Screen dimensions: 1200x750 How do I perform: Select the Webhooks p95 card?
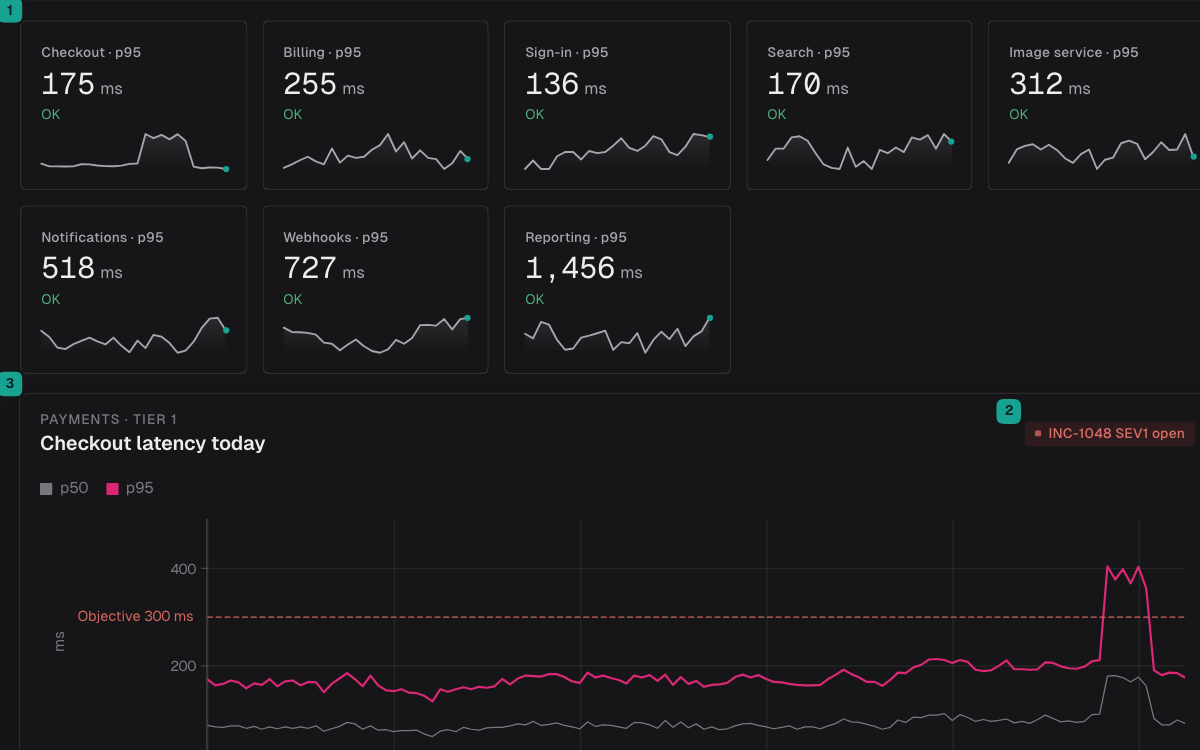[x=375, y=290]
